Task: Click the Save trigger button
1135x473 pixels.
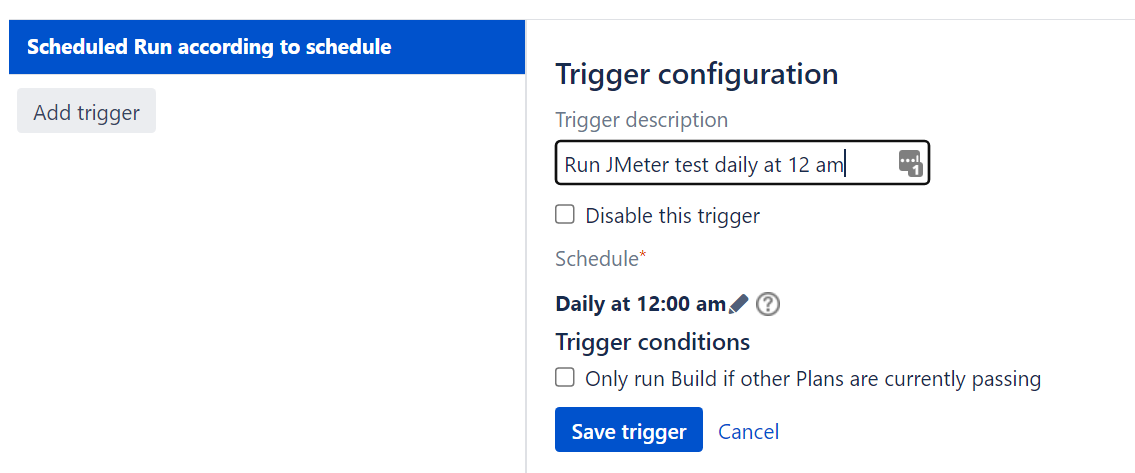Action: pyautogui.click(x=629, y=430)
